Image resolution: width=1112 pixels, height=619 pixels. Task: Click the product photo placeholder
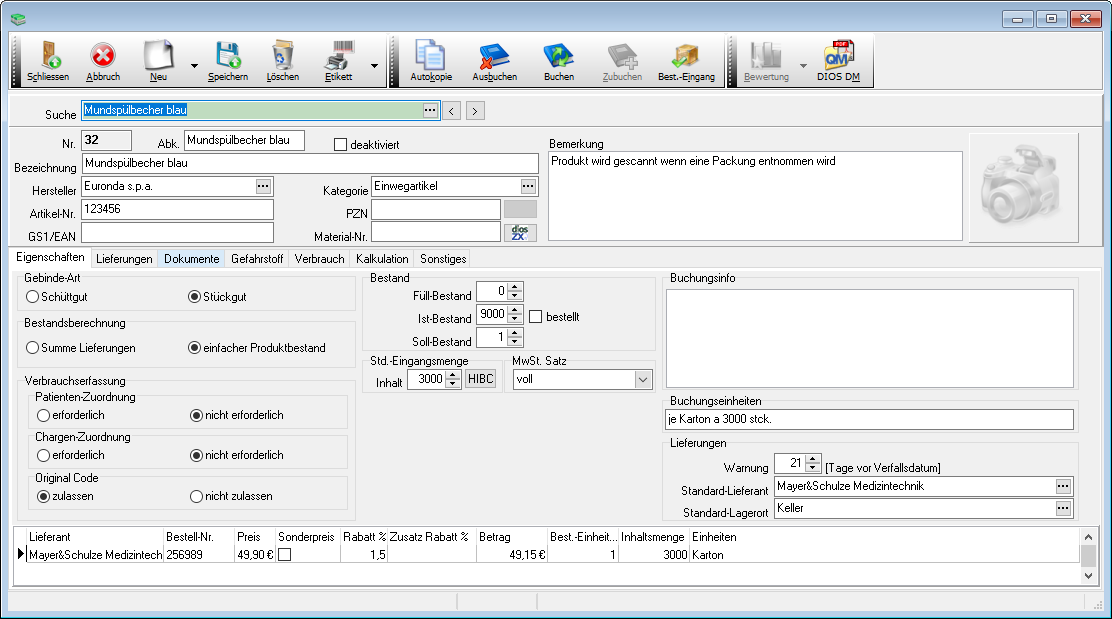point(1023,187)
